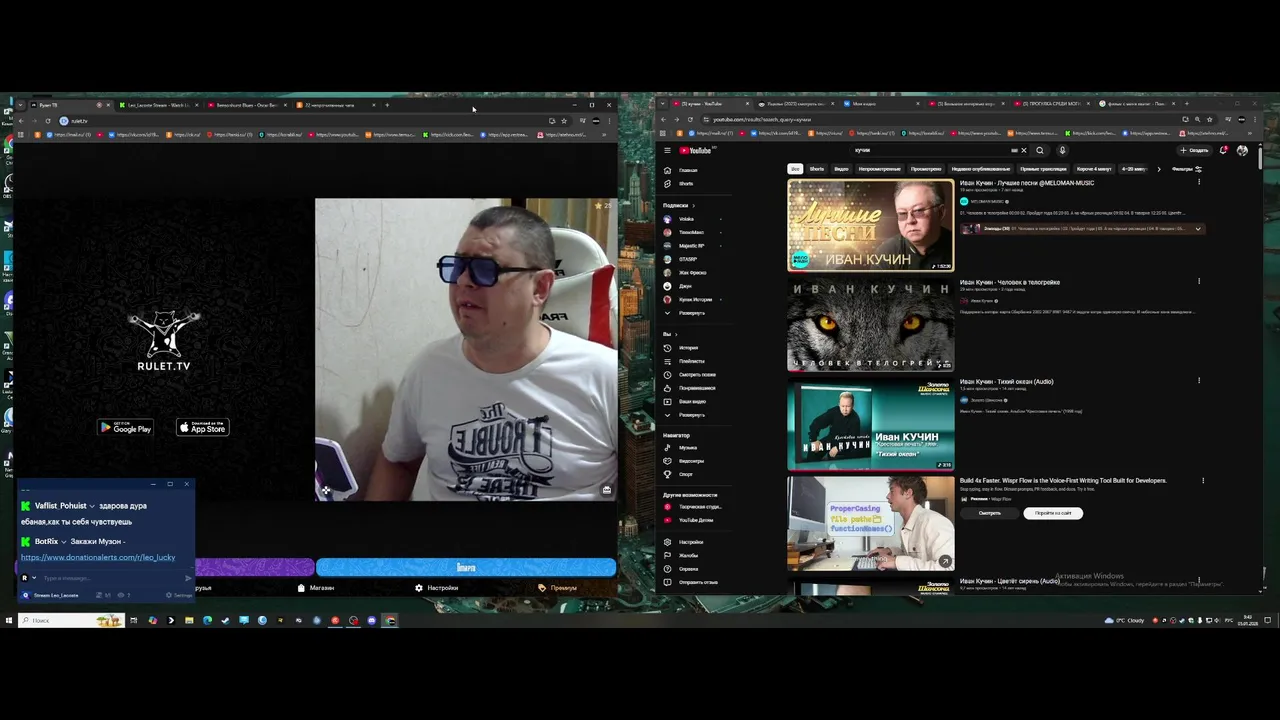
Task: Click the YouTube search magnifier button
Action: point(1040,151)
